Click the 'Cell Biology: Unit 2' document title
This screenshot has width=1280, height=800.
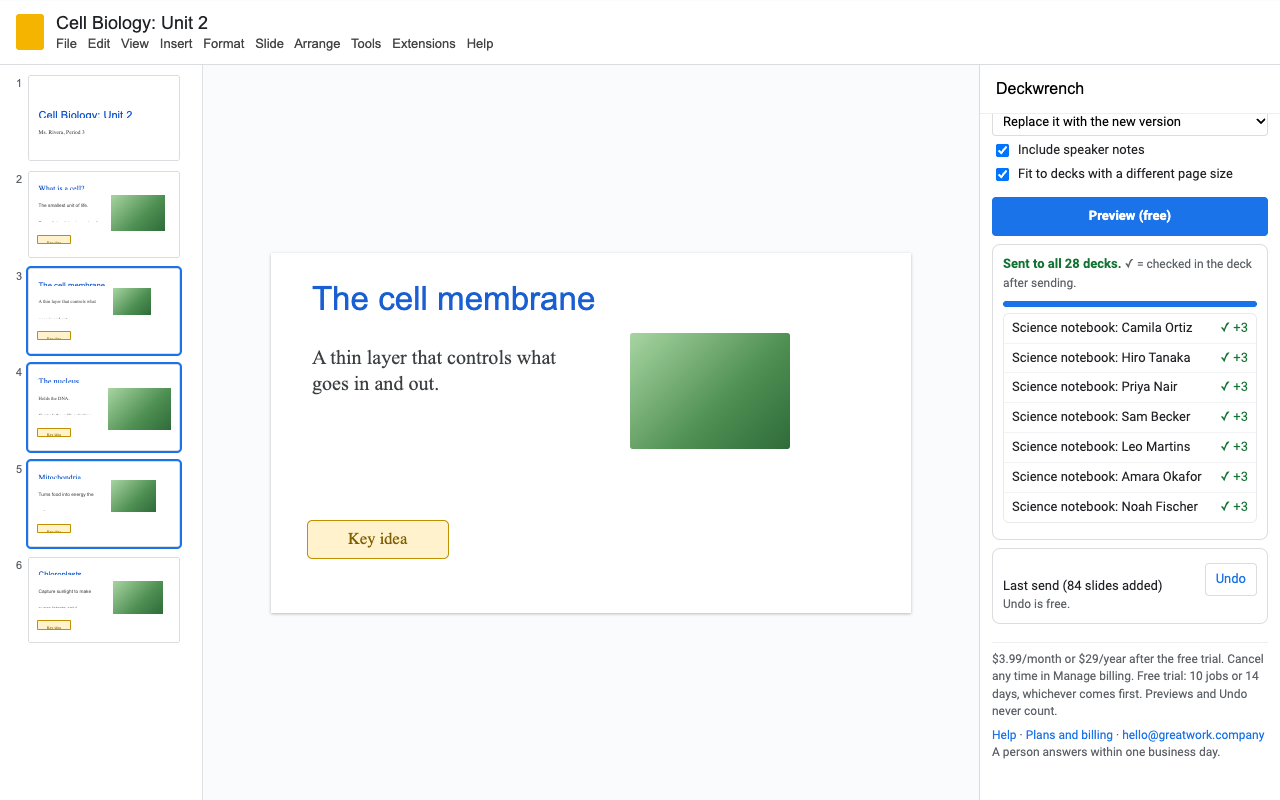[132, 23]
